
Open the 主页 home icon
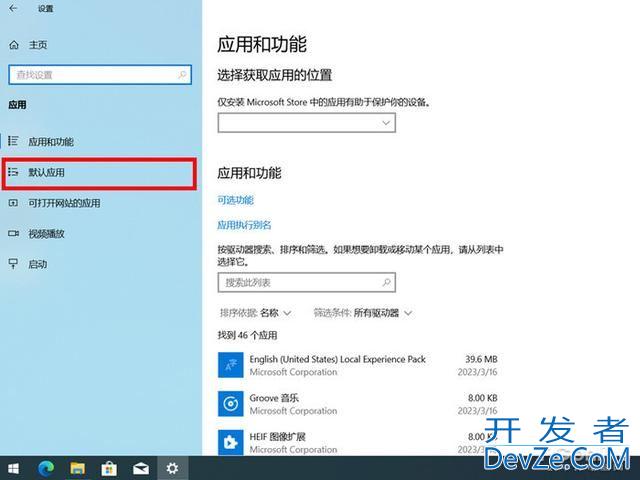coord(14,45)
